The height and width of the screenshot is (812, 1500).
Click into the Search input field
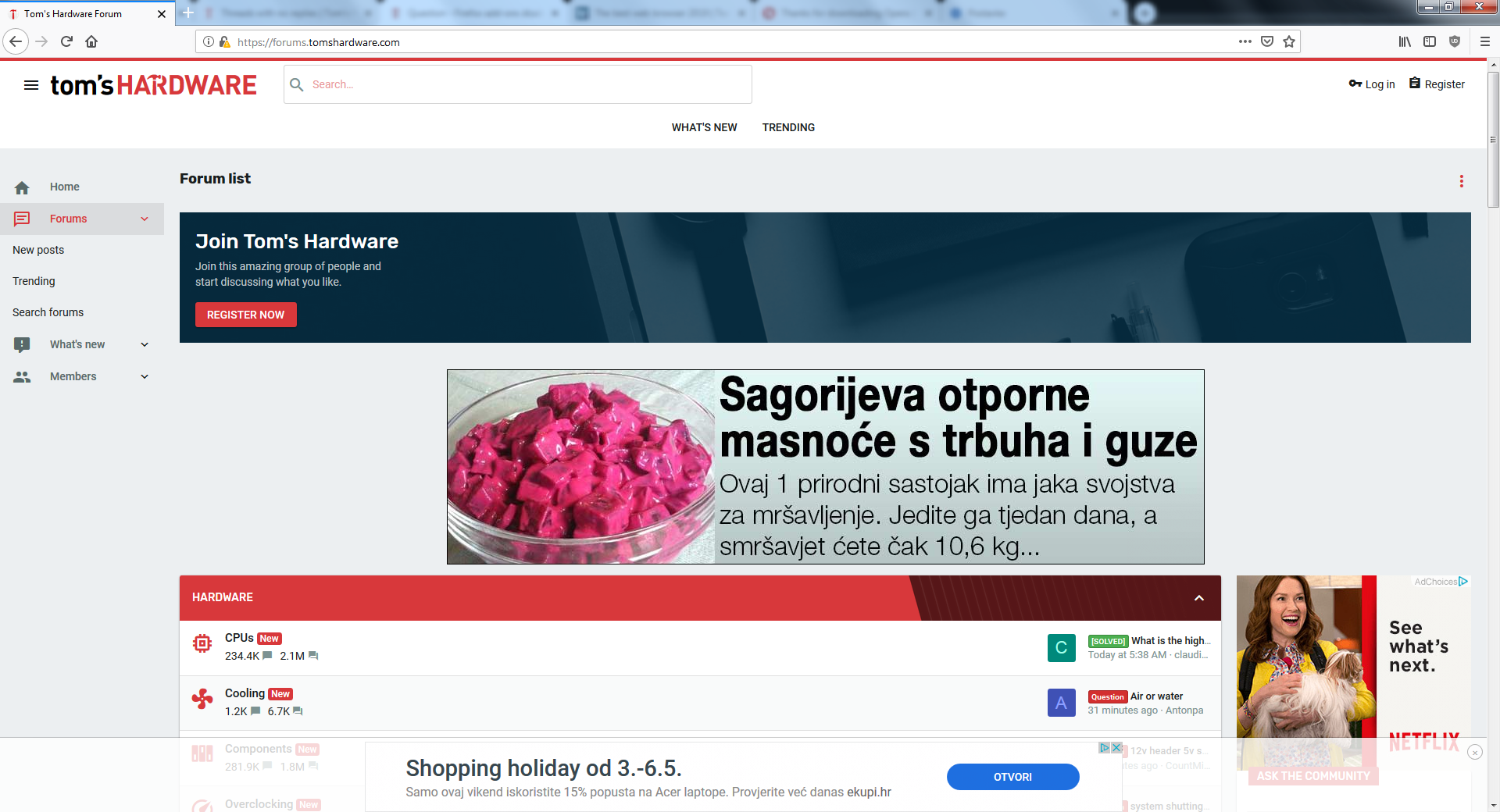point(518,84)
